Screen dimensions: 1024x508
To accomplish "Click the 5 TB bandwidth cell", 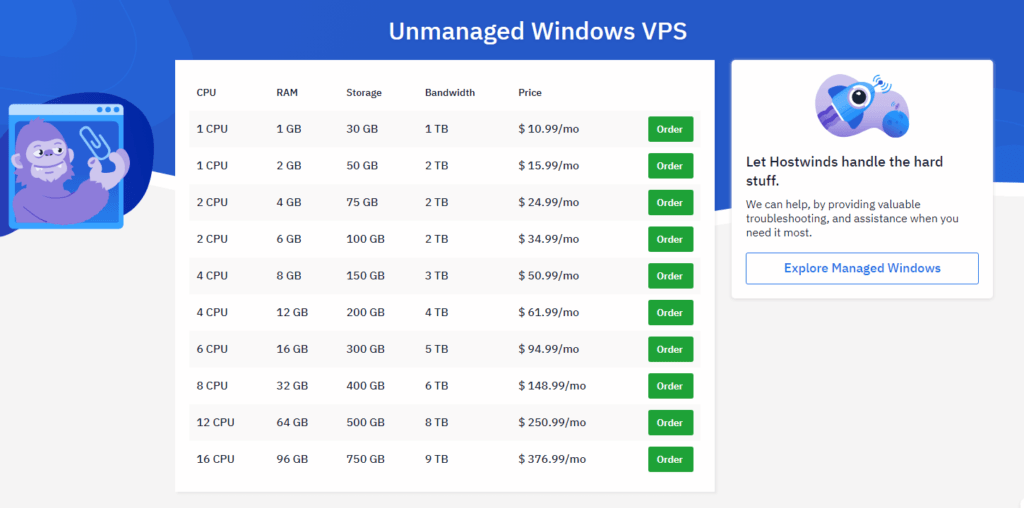I will point(436,349).
